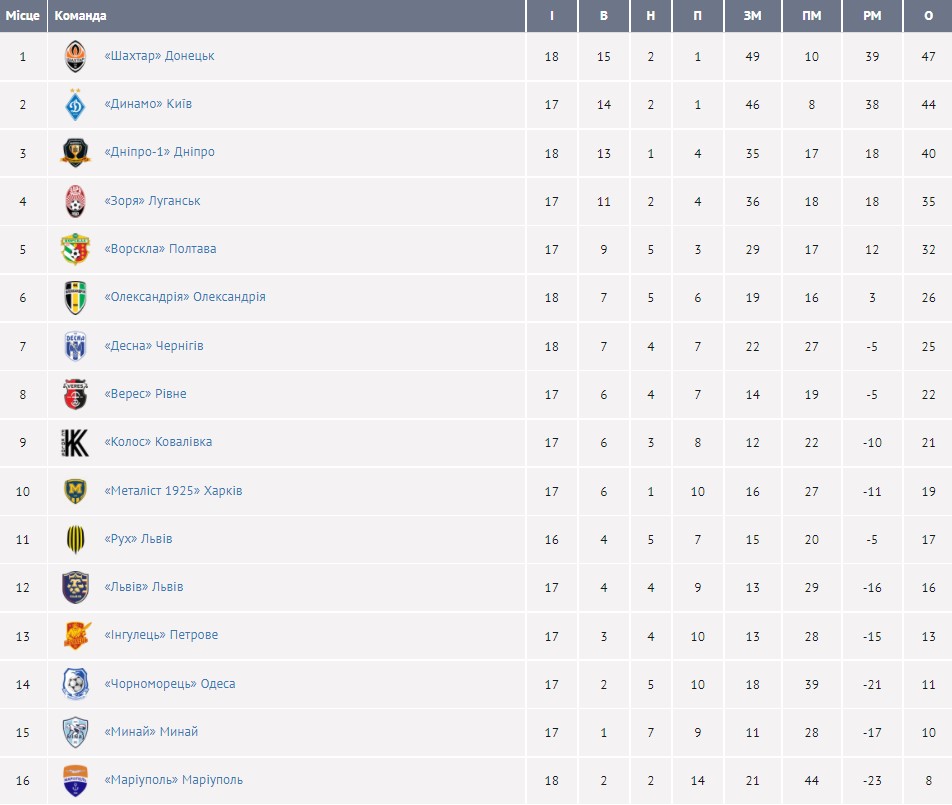Click the Mariupol club logo
Screen dimensions: 952x805
[75, 780]
